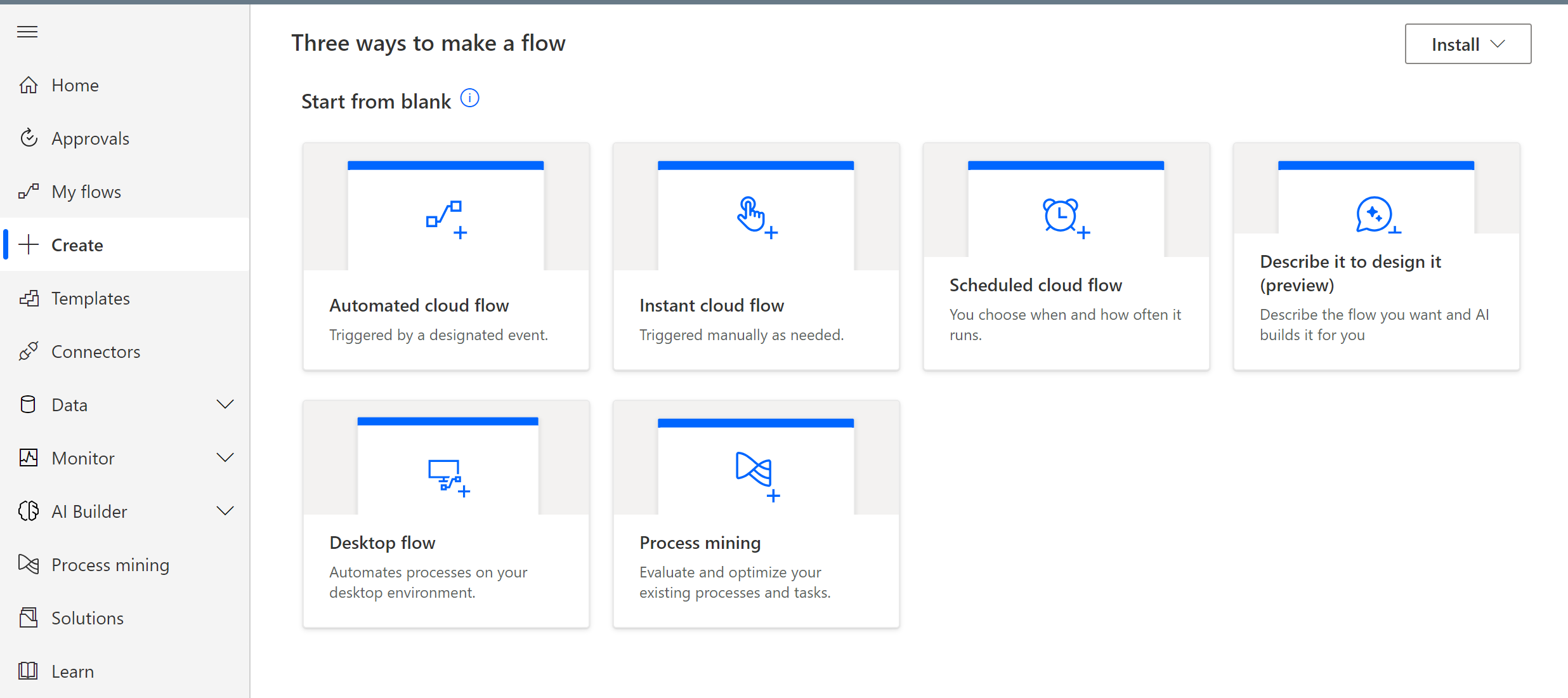Viewport: 1568px width, 698px height.
Task: Click the Home house icon
Action: 29,85
